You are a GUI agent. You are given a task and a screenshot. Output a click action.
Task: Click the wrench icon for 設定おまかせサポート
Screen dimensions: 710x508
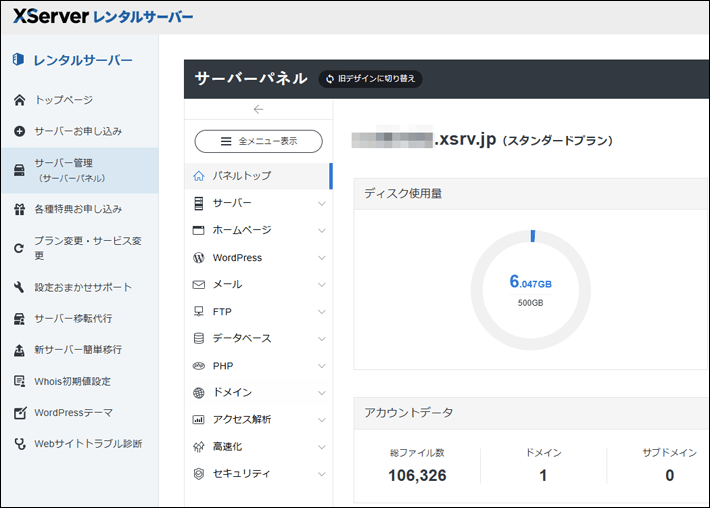[19, 287]
